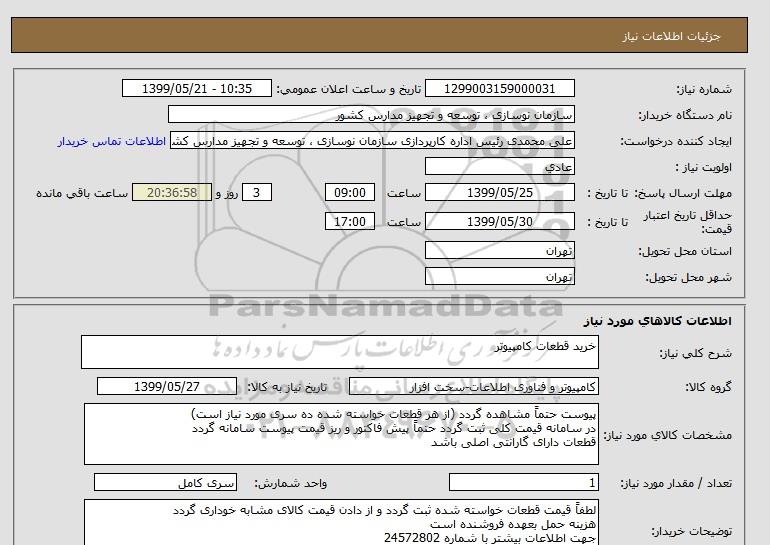The height and width of the screenshot is (545, 770).
Task: Click the label اولویت نیاز
Action: point(704,167)
